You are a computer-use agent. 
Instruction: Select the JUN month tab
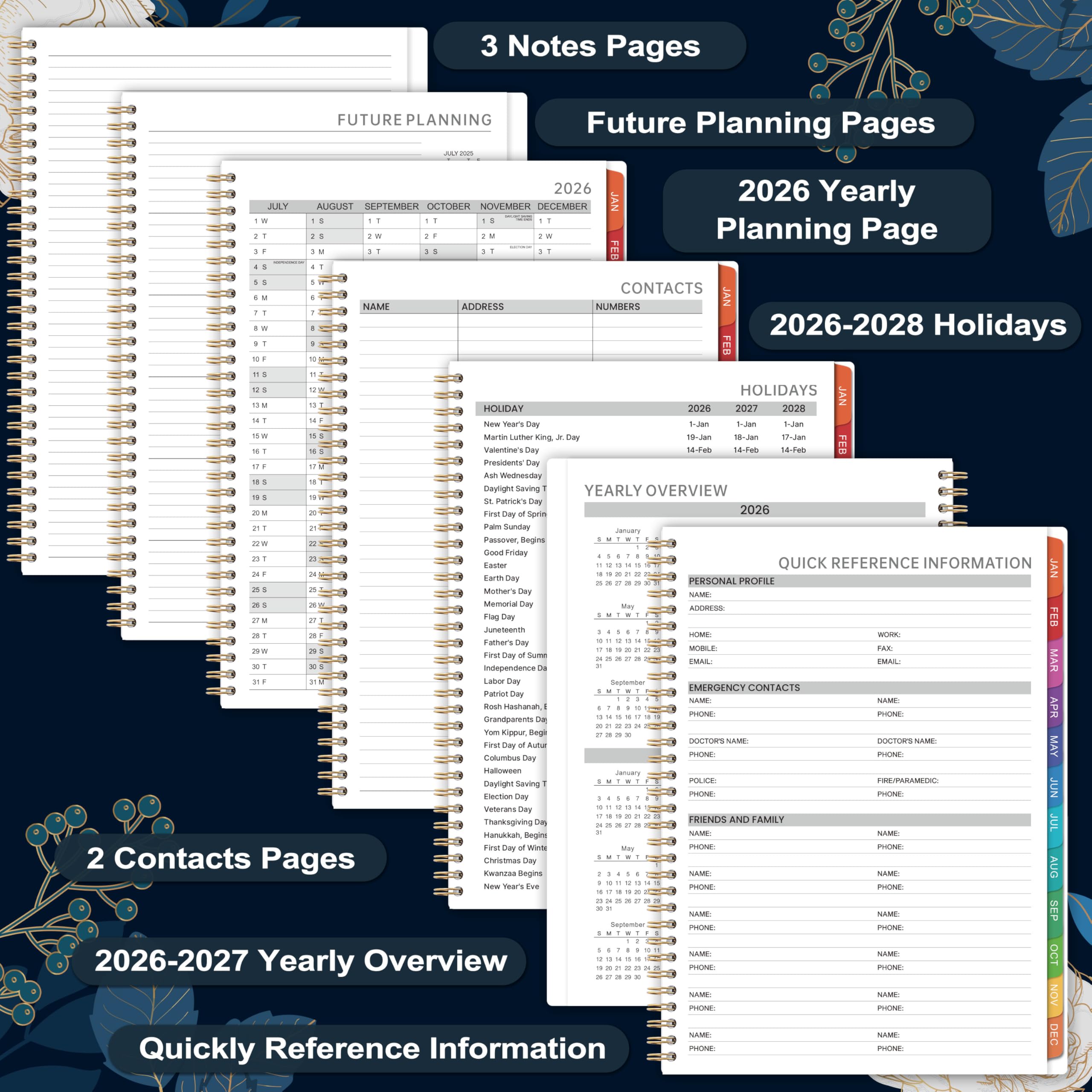point(1054,787)
